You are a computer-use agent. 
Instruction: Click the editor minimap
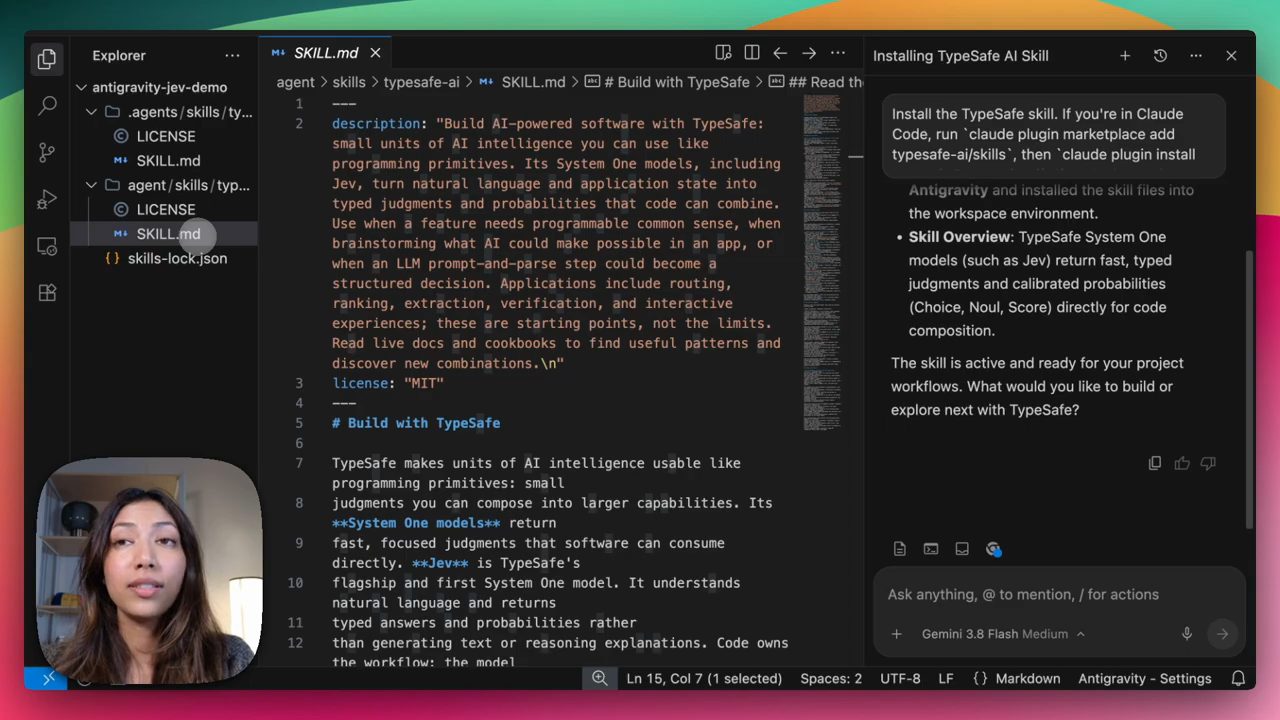click(x=822, y=262)
